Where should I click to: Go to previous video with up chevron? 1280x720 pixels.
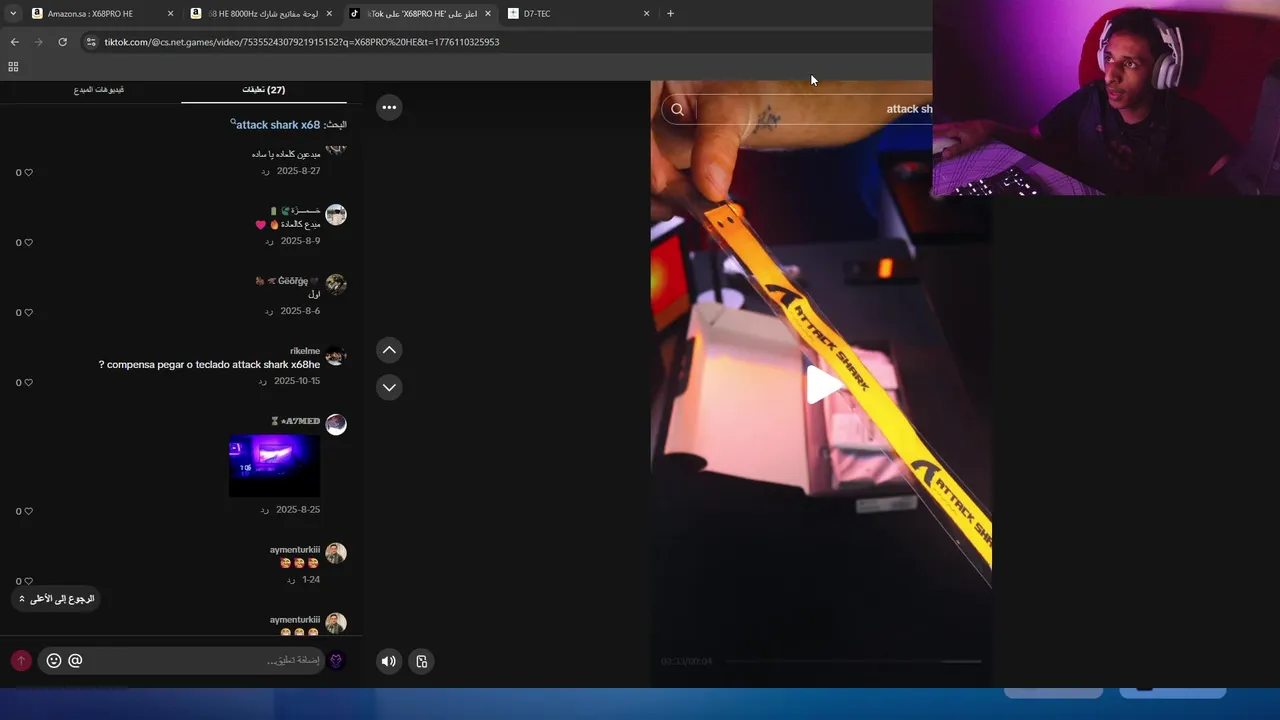(x=389, y=349)
